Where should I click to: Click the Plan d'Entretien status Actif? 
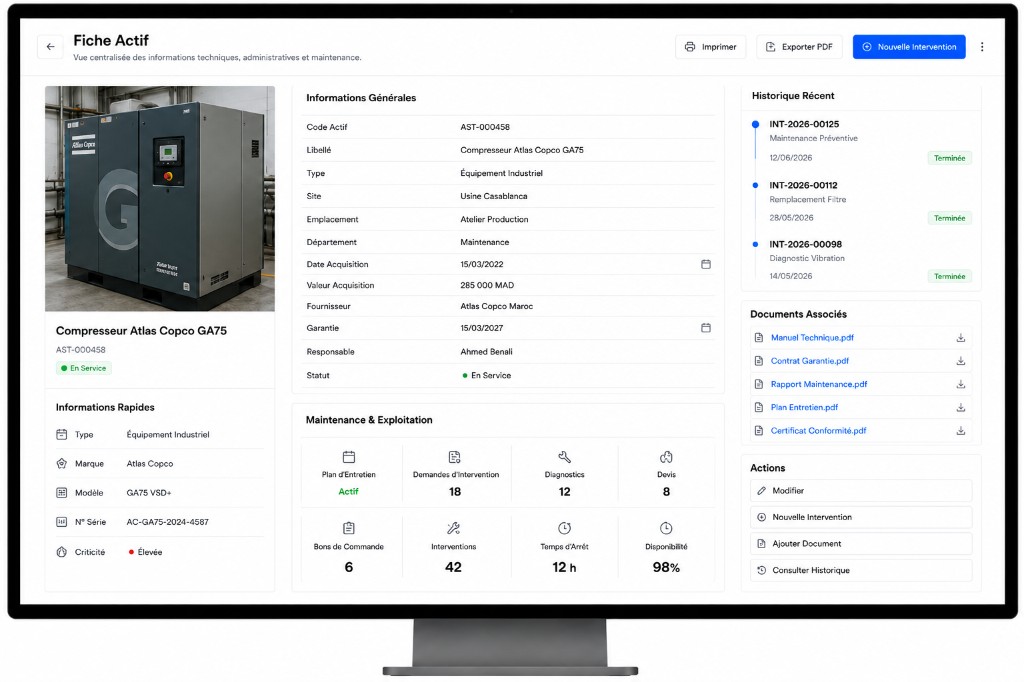349,491
